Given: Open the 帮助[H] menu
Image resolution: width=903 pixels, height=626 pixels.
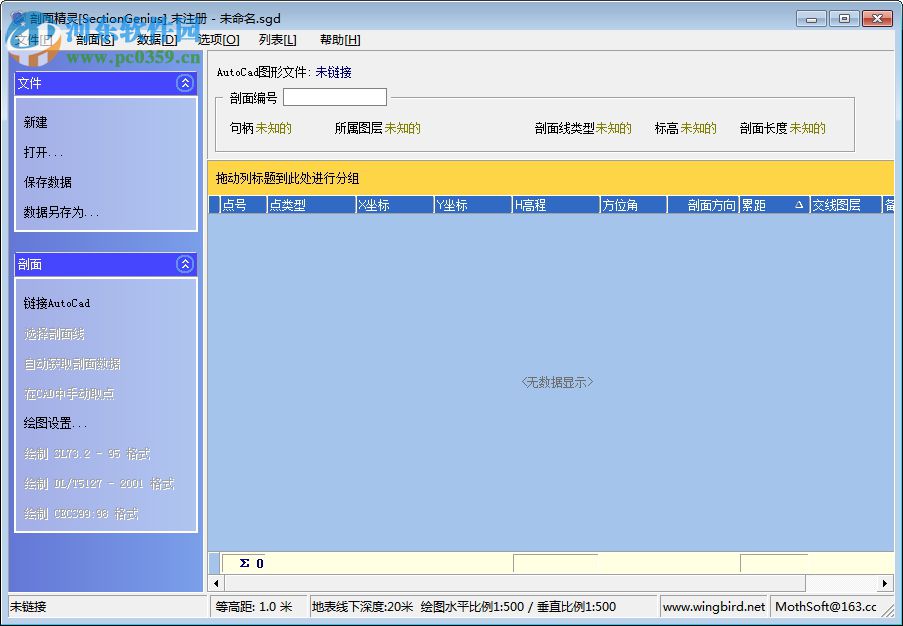Looking at the screenshot, I should pyautogui.click(x=337, y=39).
